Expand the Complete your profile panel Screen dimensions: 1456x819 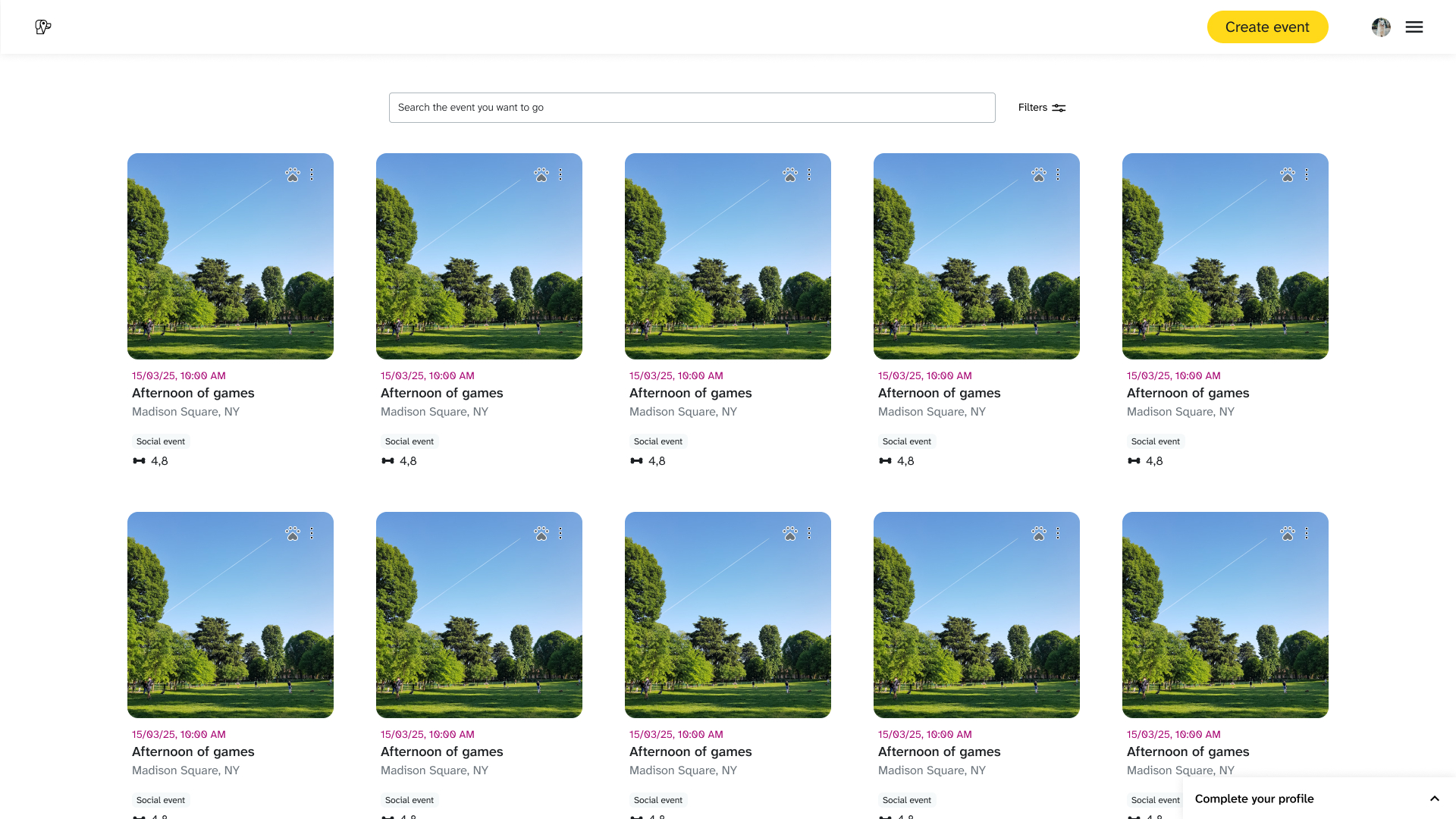(1434, 799)
